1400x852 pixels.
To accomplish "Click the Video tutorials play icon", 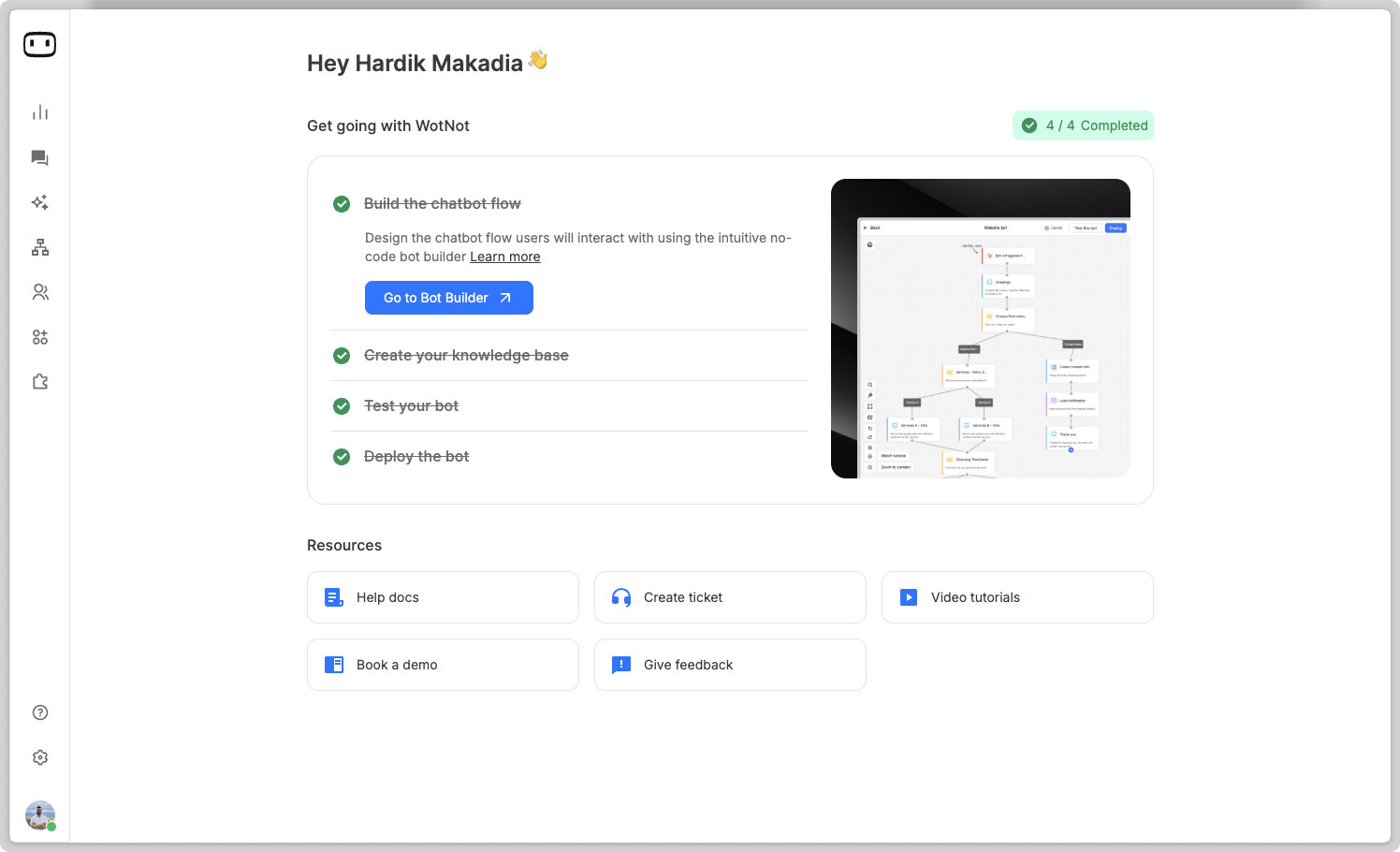I will tap(909, 597).
